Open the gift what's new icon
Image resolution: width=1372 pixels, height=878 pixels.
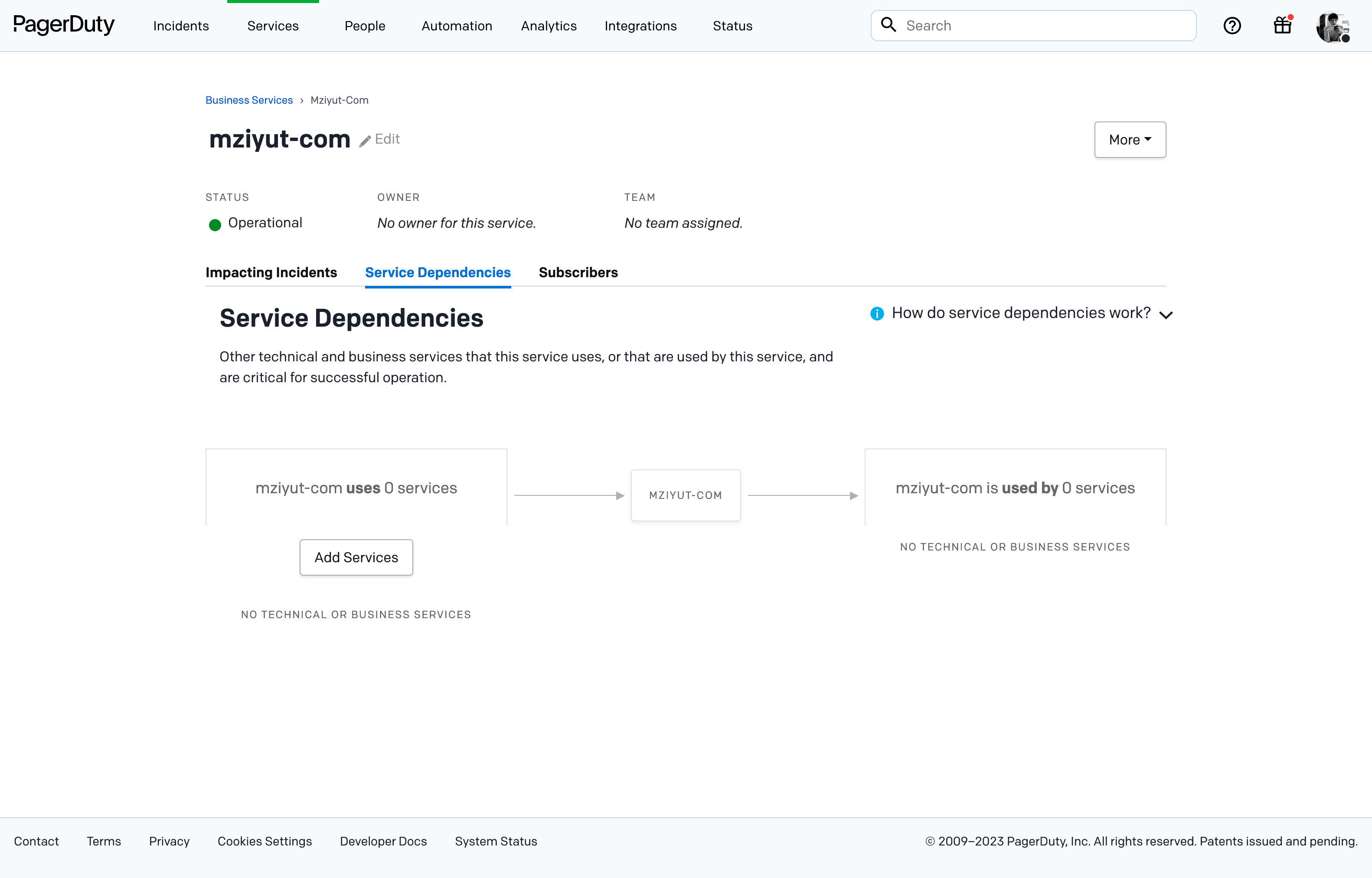pyautogui.click(x=1283, y=25)
